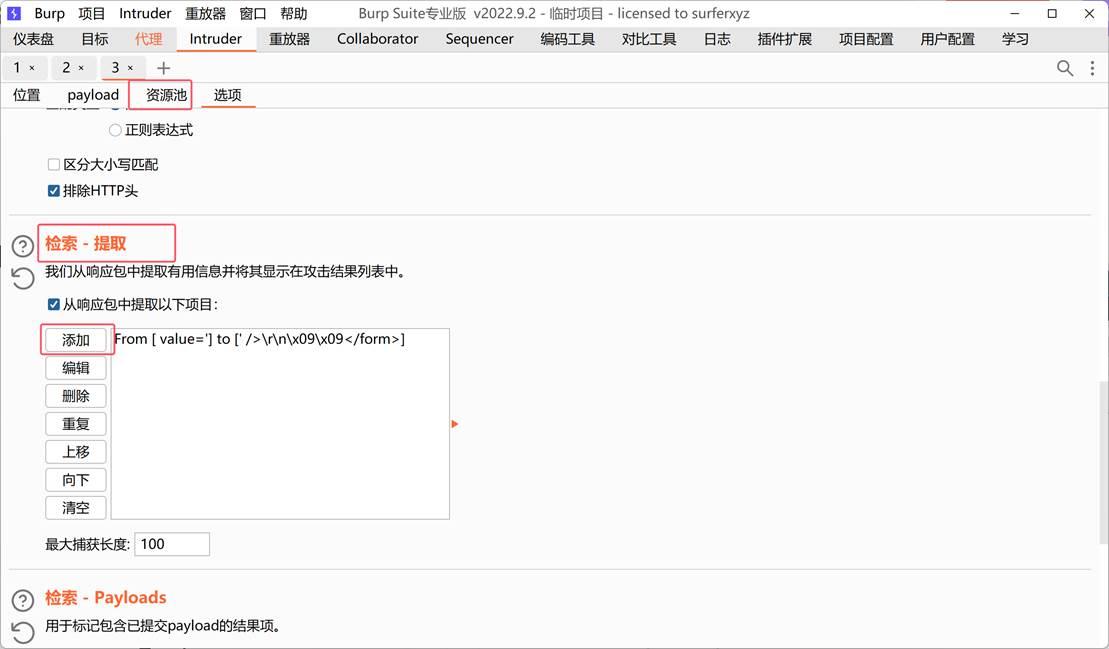The width and height of the screenshot is (1109, 649).
Task: Select the 正则表达式 radio option
Action: 115,130
